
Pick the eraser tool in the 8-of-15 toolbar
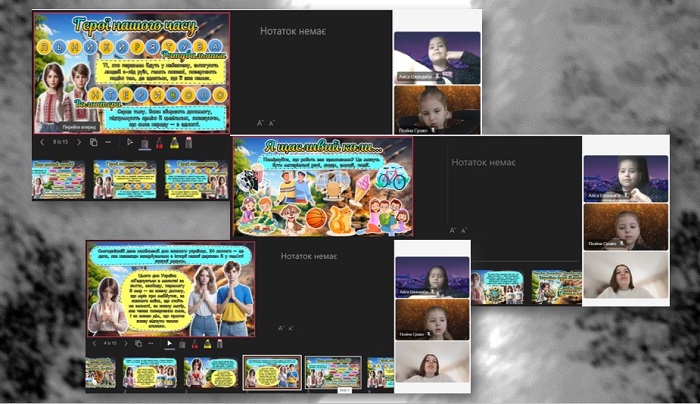tap(188, 143)
